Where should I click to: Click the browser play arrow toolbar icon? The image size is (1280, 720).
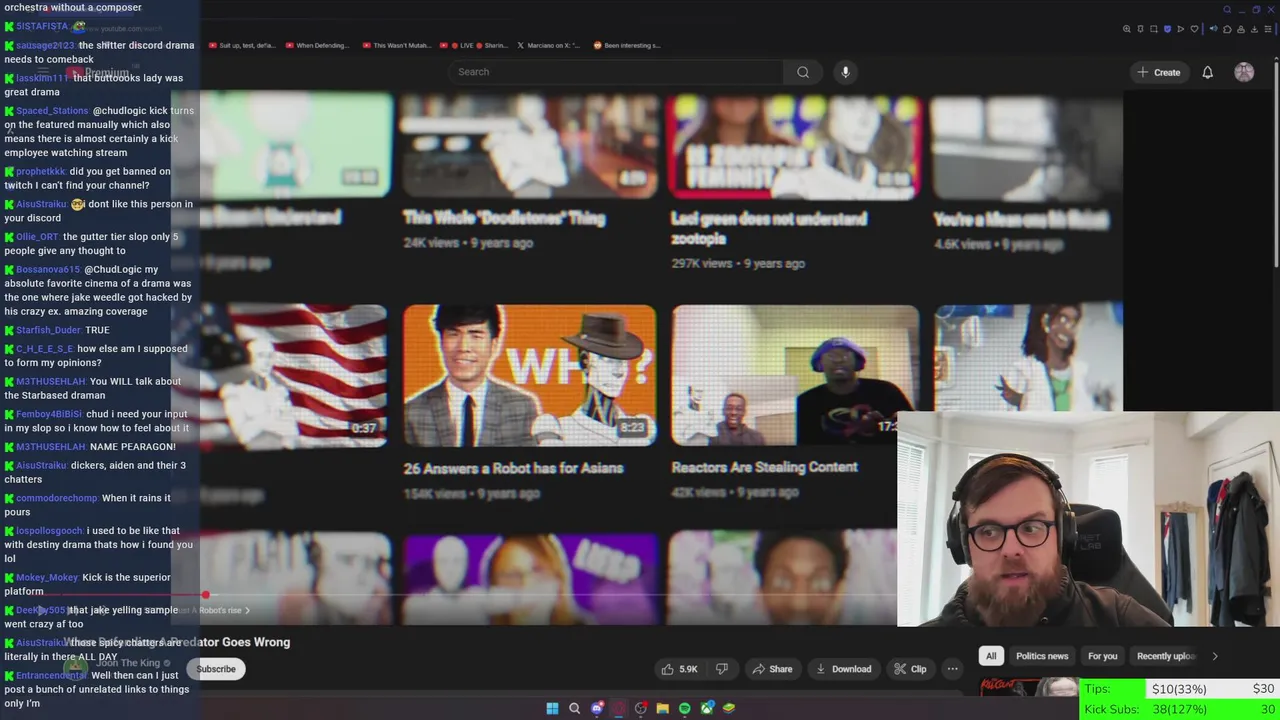pos(1180,29)
